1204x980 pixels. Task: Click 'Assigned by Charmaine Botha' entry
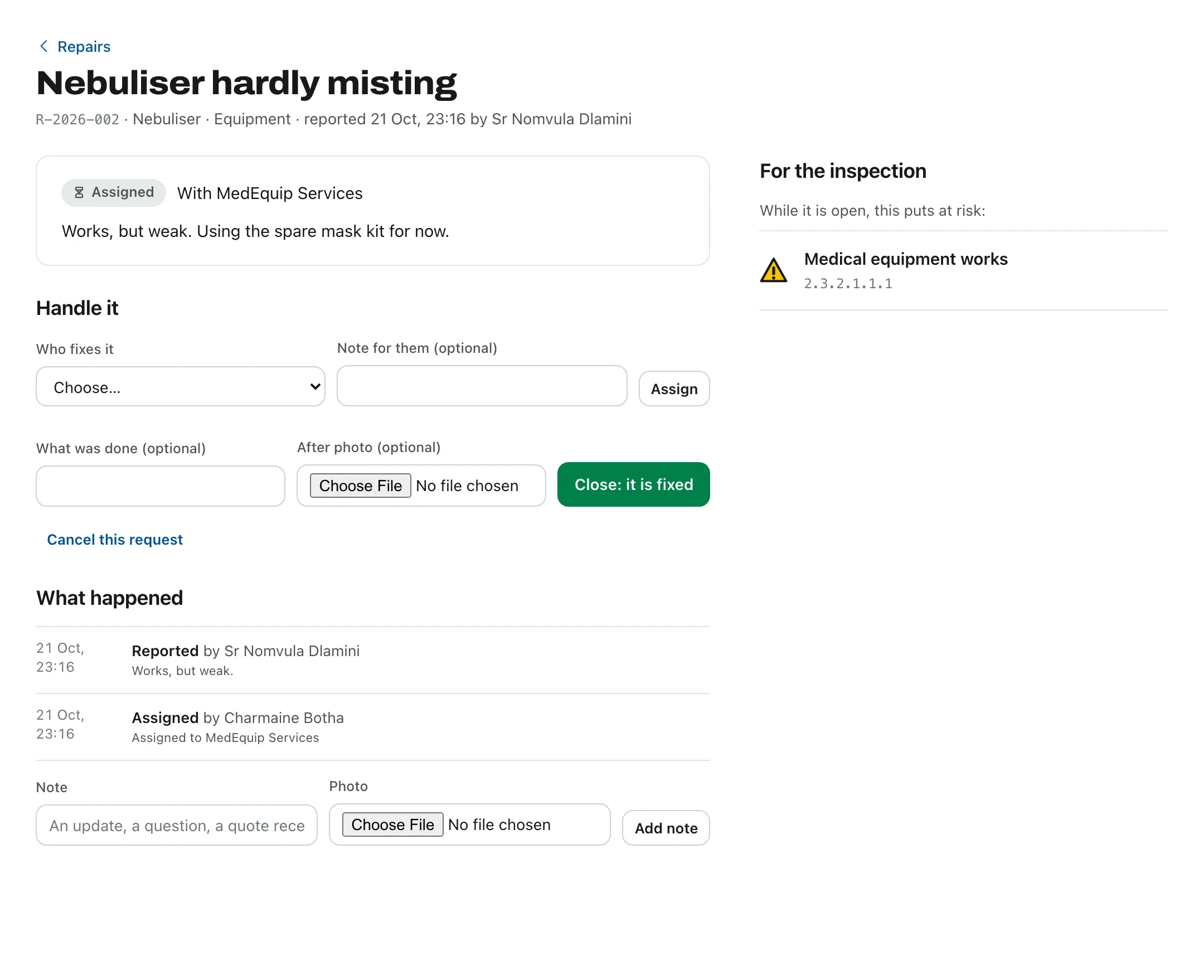pyautogui.click(x=237, y=717)
